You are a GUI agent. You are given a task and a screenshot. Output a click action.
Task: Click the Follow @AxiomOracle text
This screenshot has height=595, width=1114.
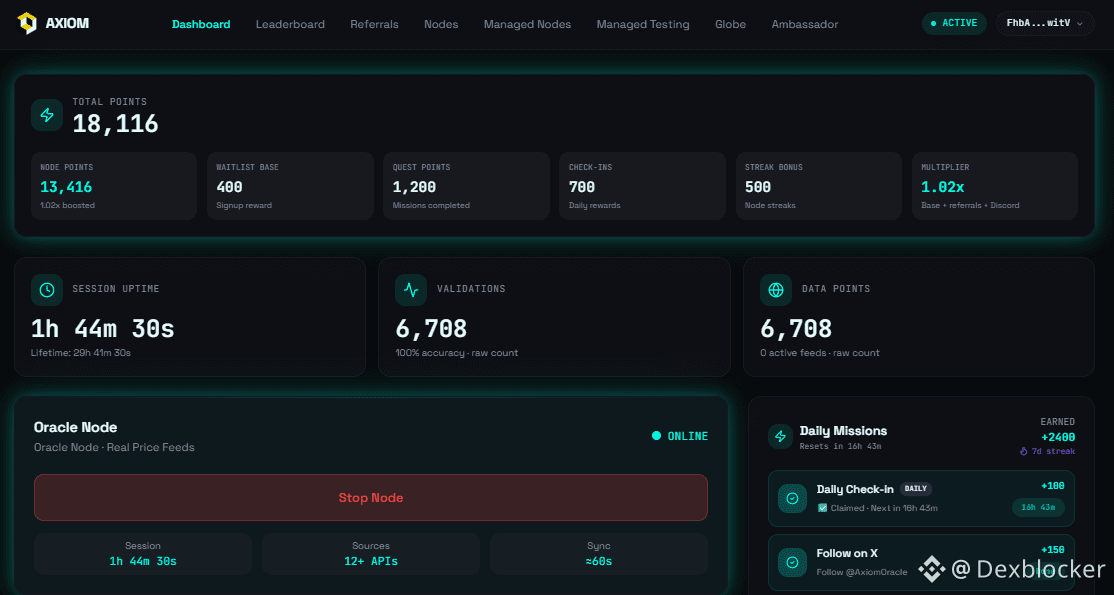click(862, 572)
